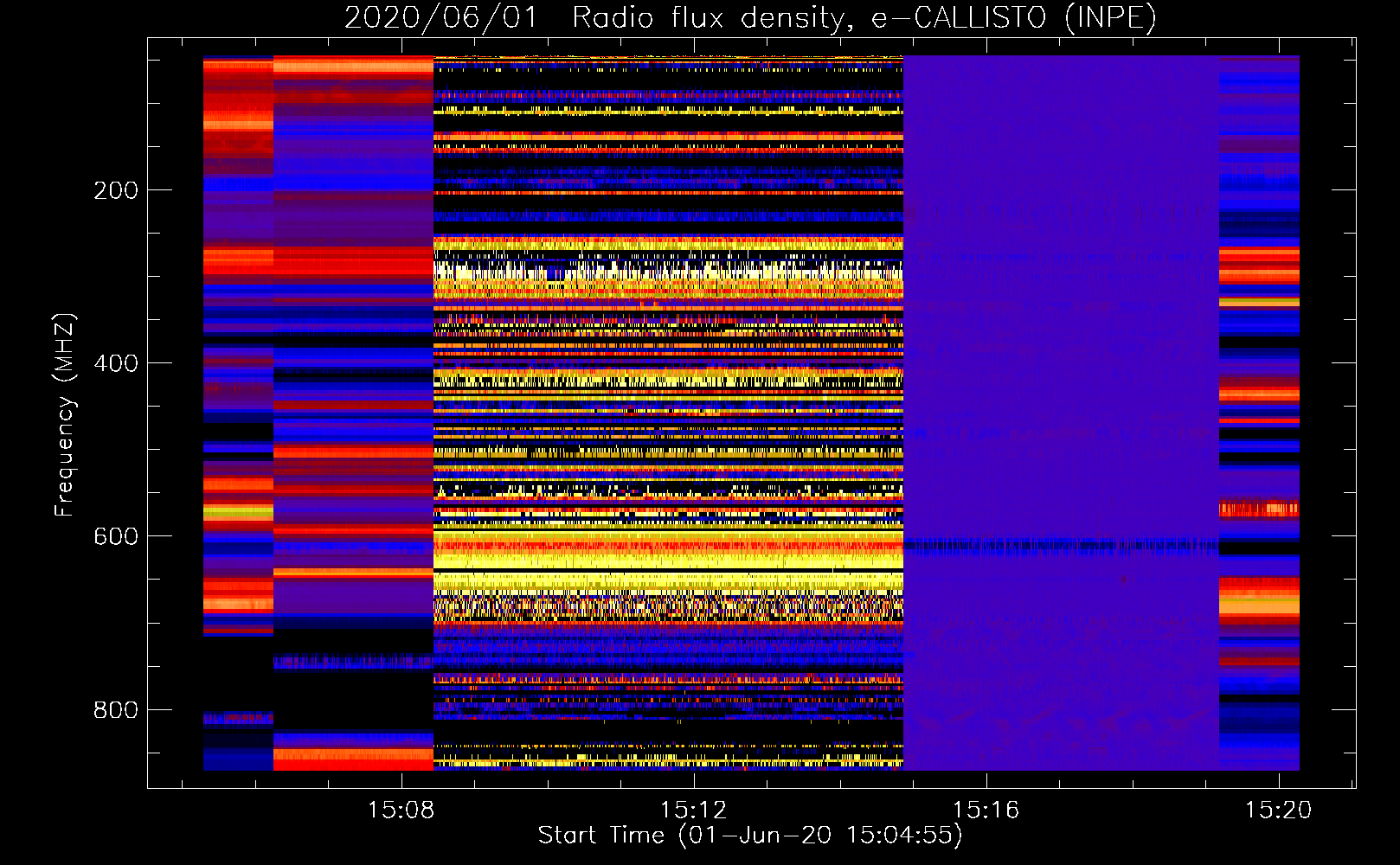Click the 15:20 time tick label
Screen dimensions: 1400x865
1278,810
